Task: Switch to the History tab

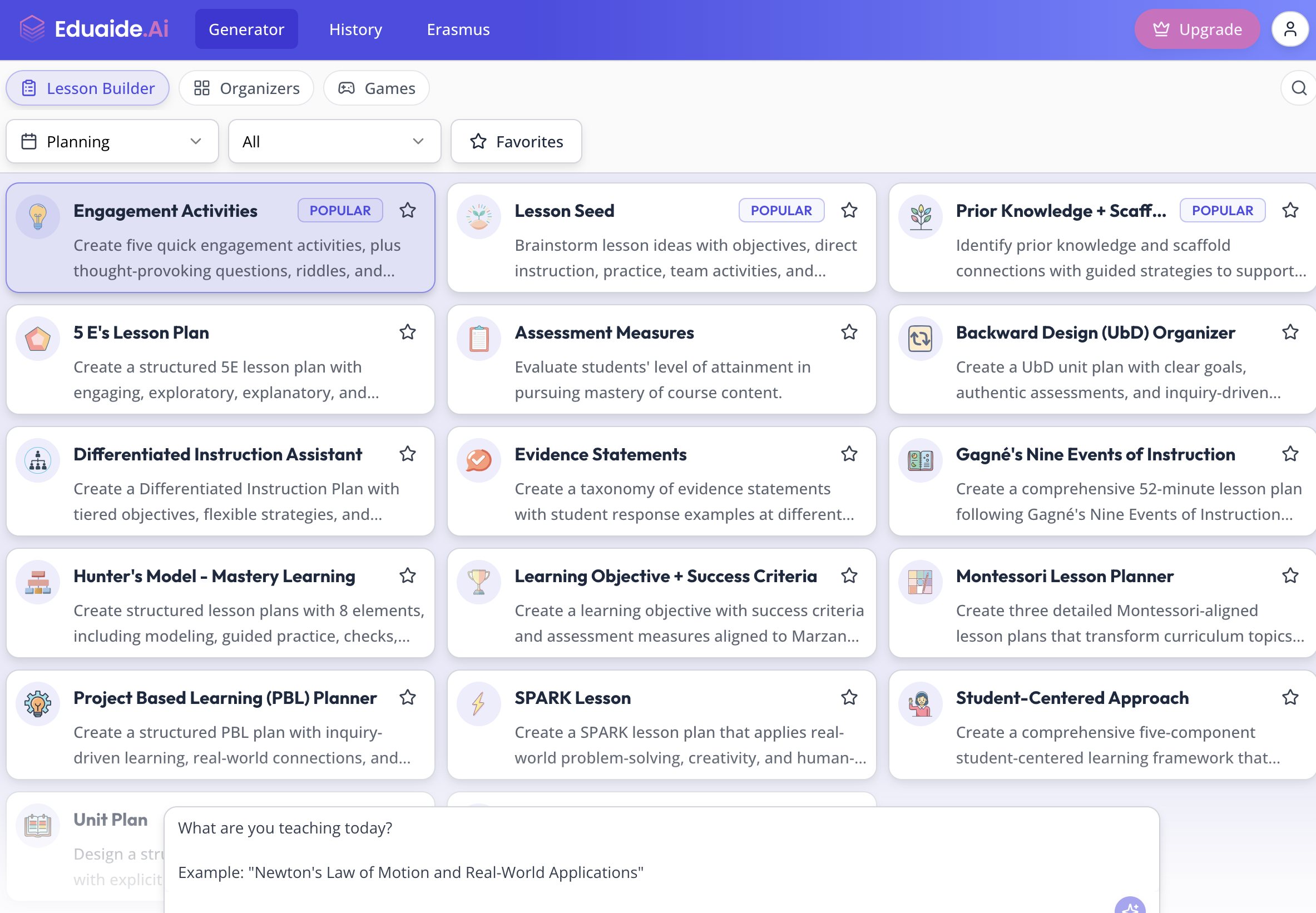Action: (355, 29)
